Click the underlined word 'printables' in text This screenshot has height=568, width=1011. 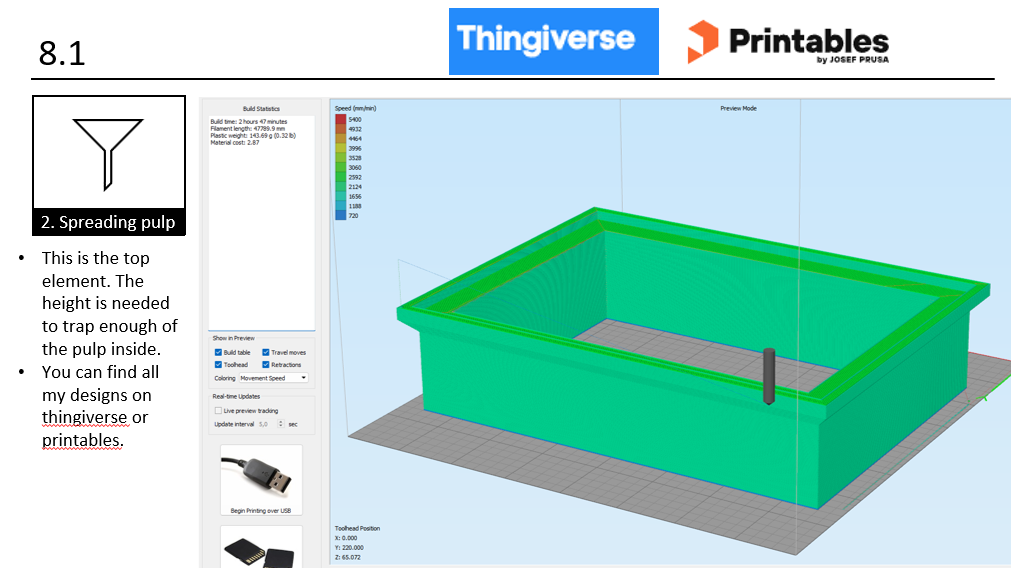tap(81, 440)
